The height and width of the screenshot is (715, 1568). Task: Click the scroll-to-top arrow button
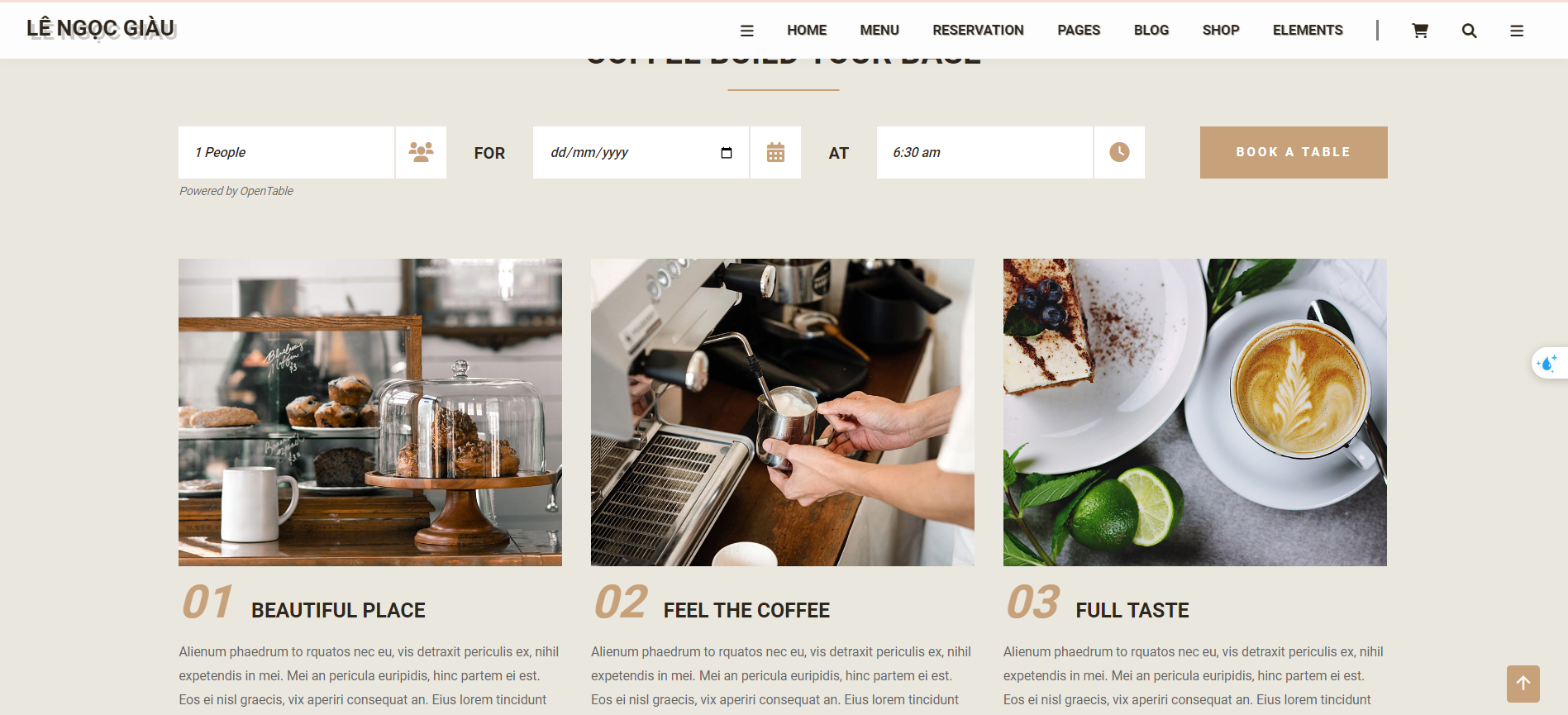1523,684
